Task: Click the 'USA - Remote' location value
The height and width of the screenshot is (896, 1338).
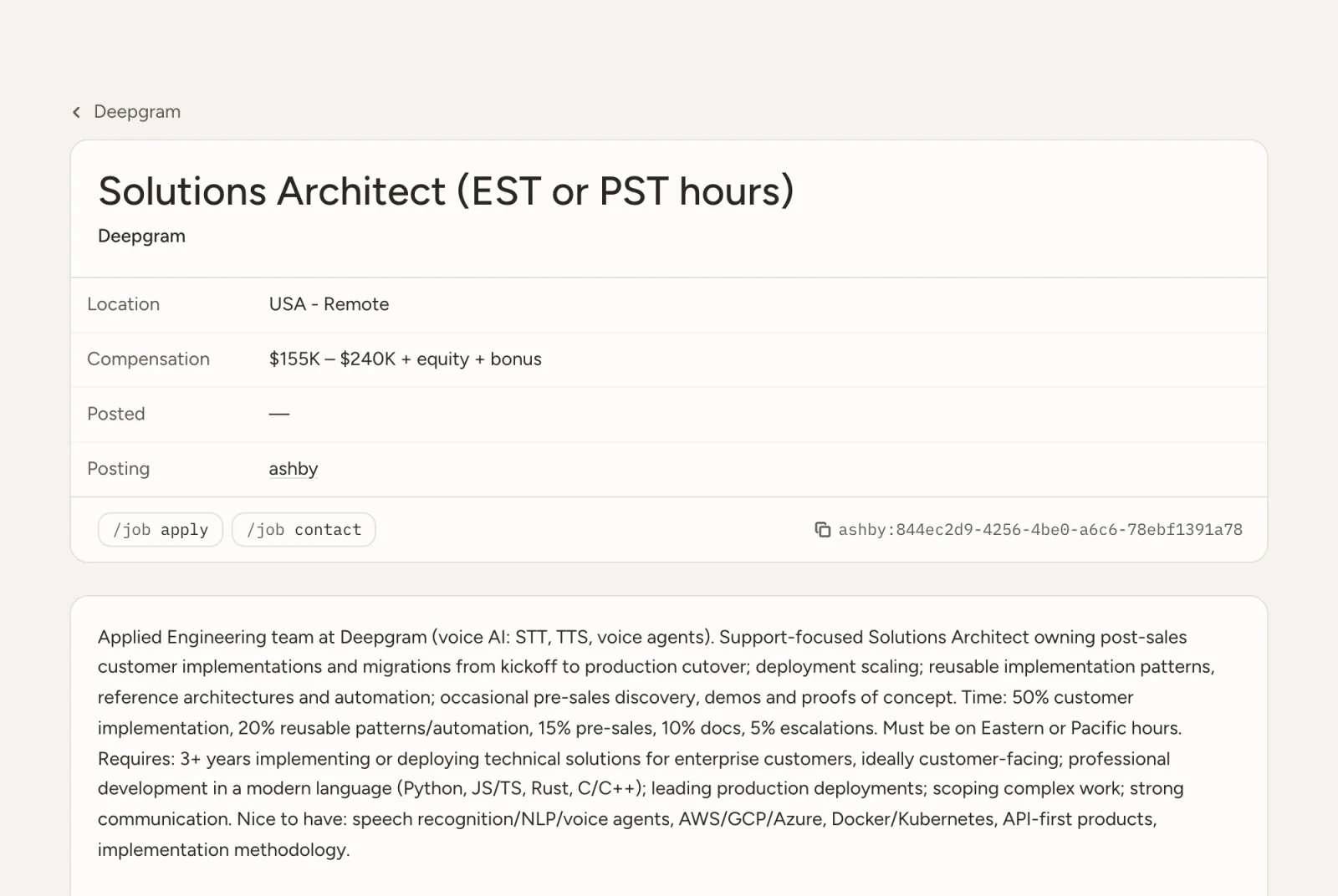Action: point(329,304)
